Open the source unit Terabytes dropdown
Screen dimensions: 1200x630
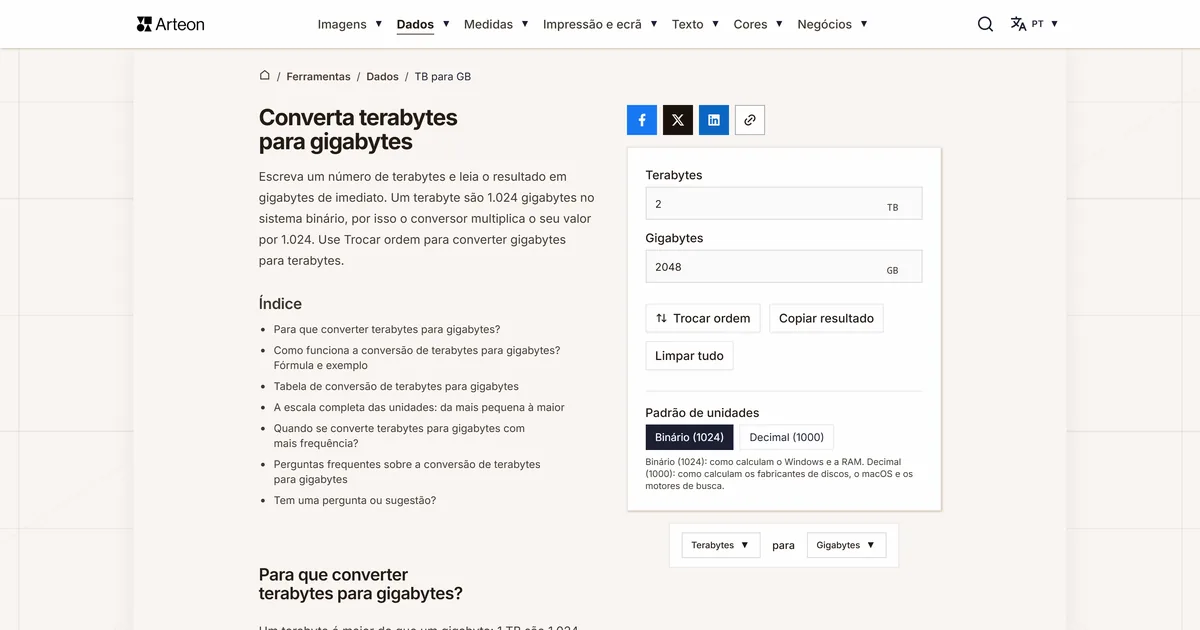tap(721, 545)
